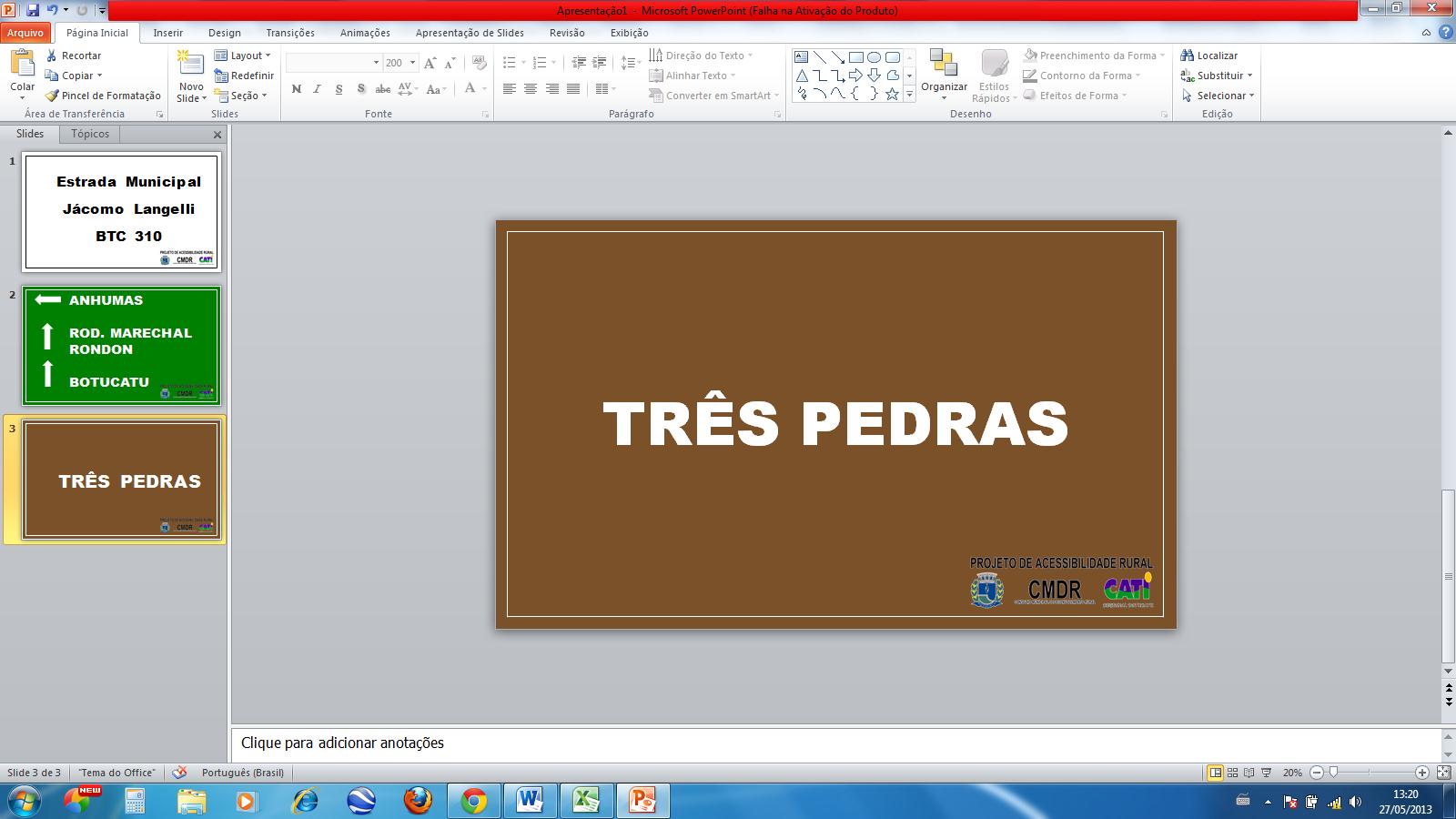The image size is (1456, 819).
Task: Select the text box shape
Action: [x=802, y=56]
